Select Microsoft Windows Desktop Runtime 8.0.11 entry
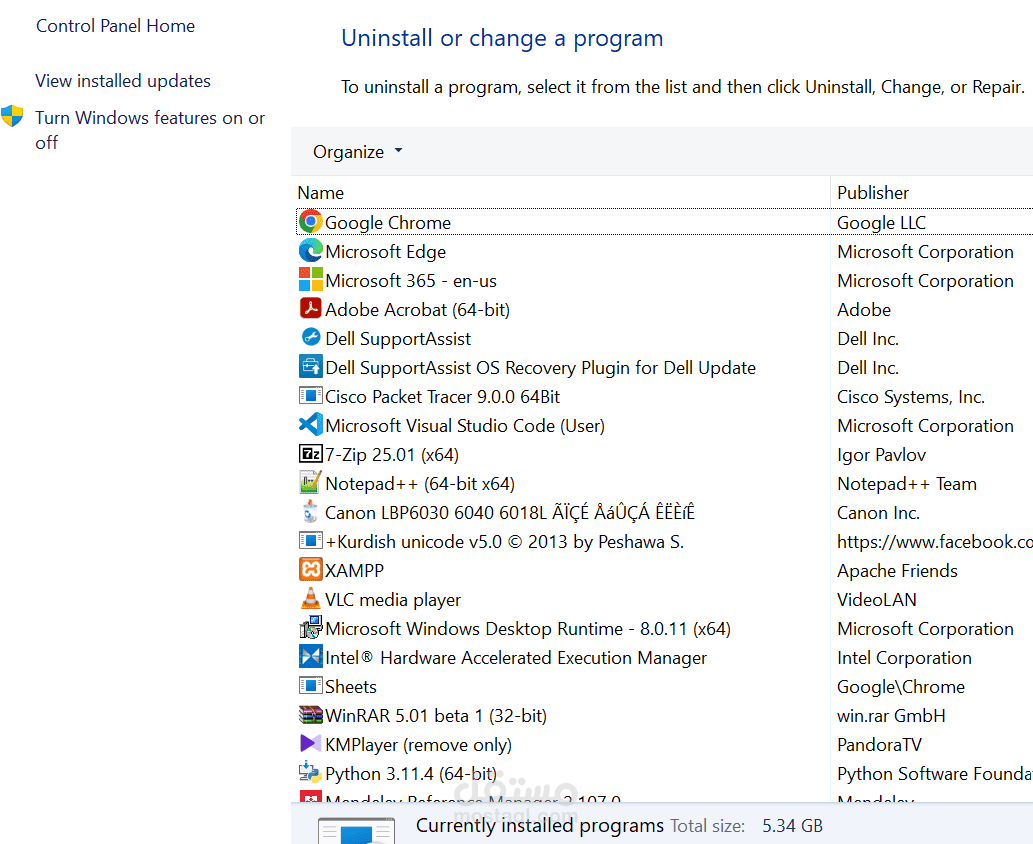This screenshot has width=1033, height=844. pyautogui.click(x=528, y=629)
